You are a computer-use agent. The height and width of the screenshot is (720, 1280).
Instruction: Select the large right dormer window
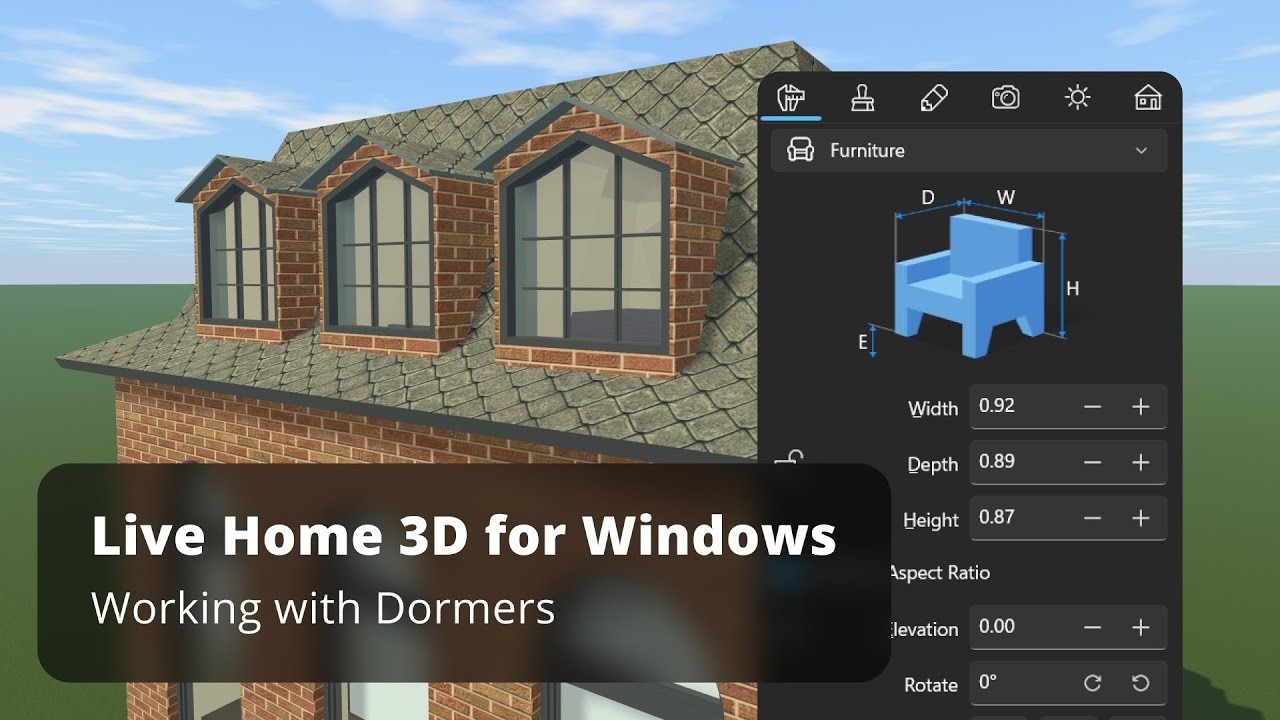pos(586,245)
